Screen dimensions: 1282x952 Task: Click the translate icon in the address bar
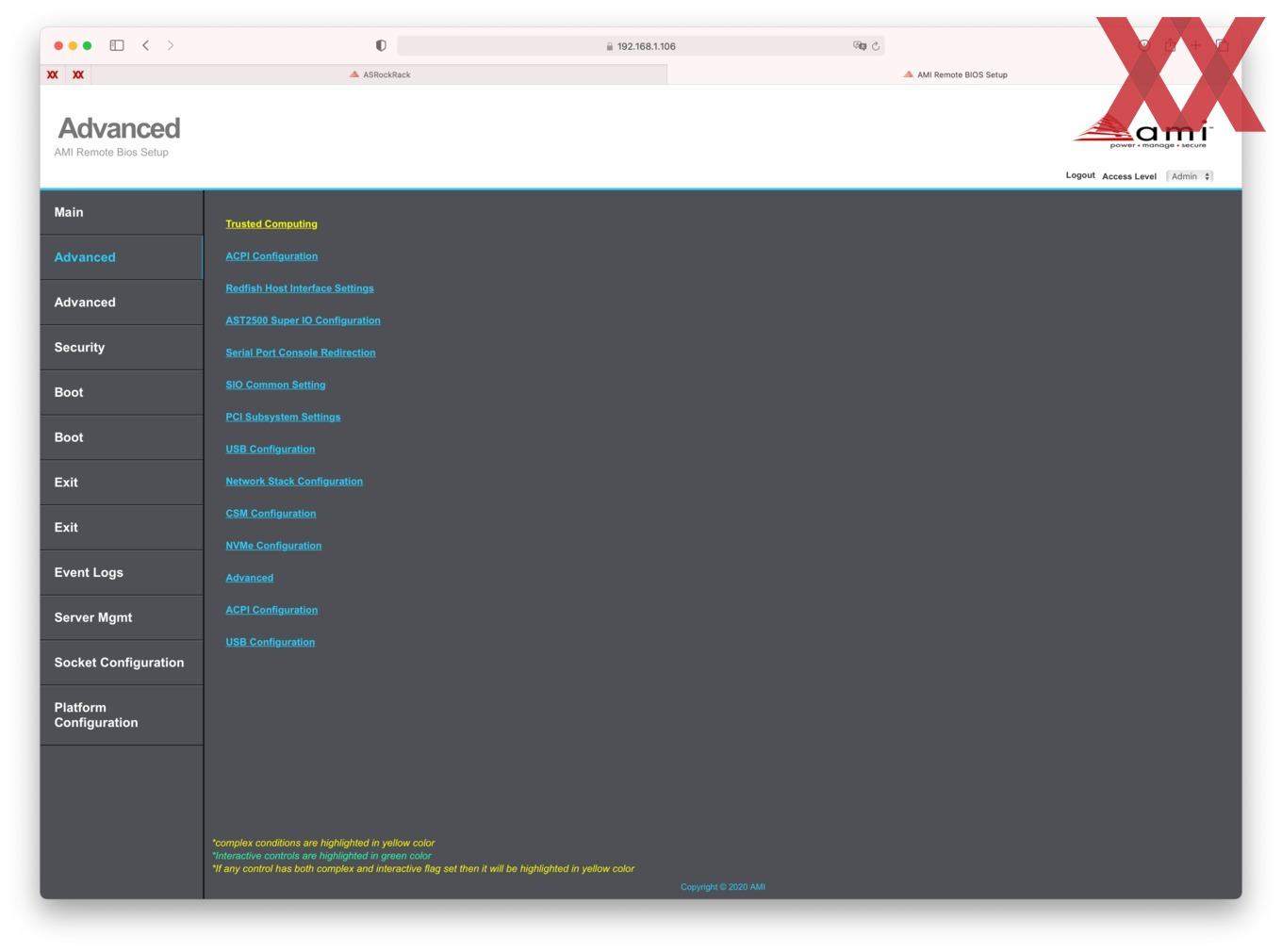pyautogui.click(x=859, y=45)
